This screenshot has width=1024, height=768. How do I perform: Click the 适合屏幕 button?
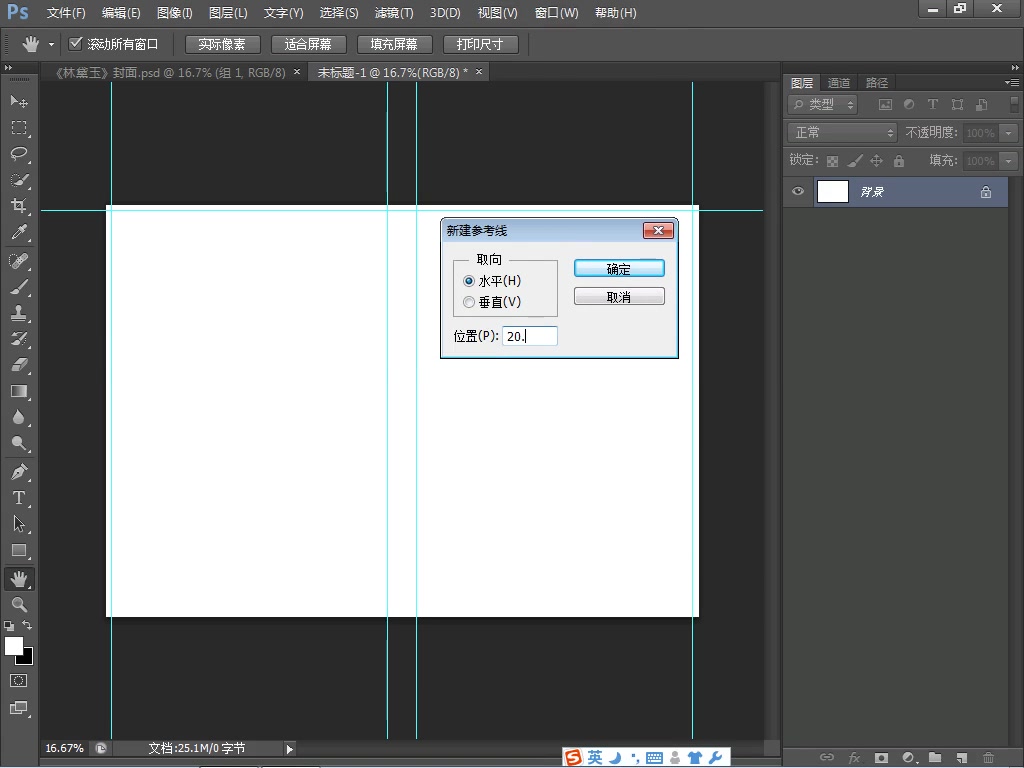[309, 44]
